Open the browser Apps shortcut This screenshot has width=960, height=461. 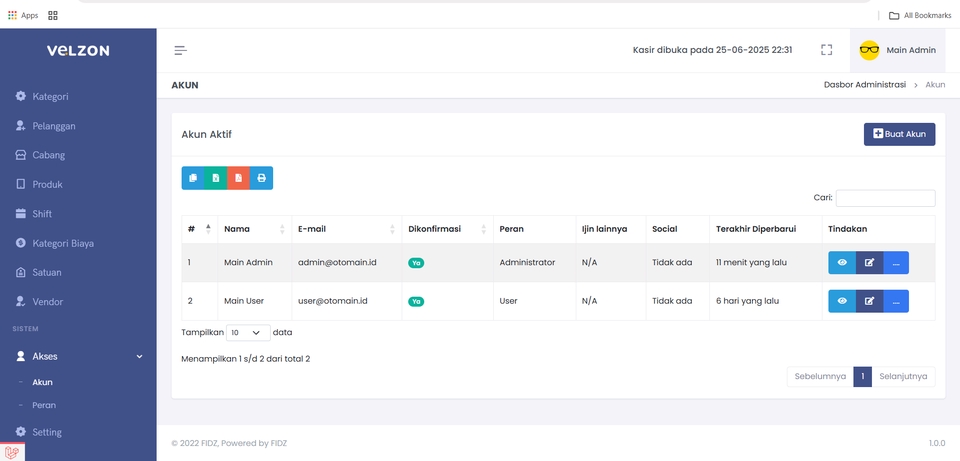pyautogui.click(x=23, y=15)
